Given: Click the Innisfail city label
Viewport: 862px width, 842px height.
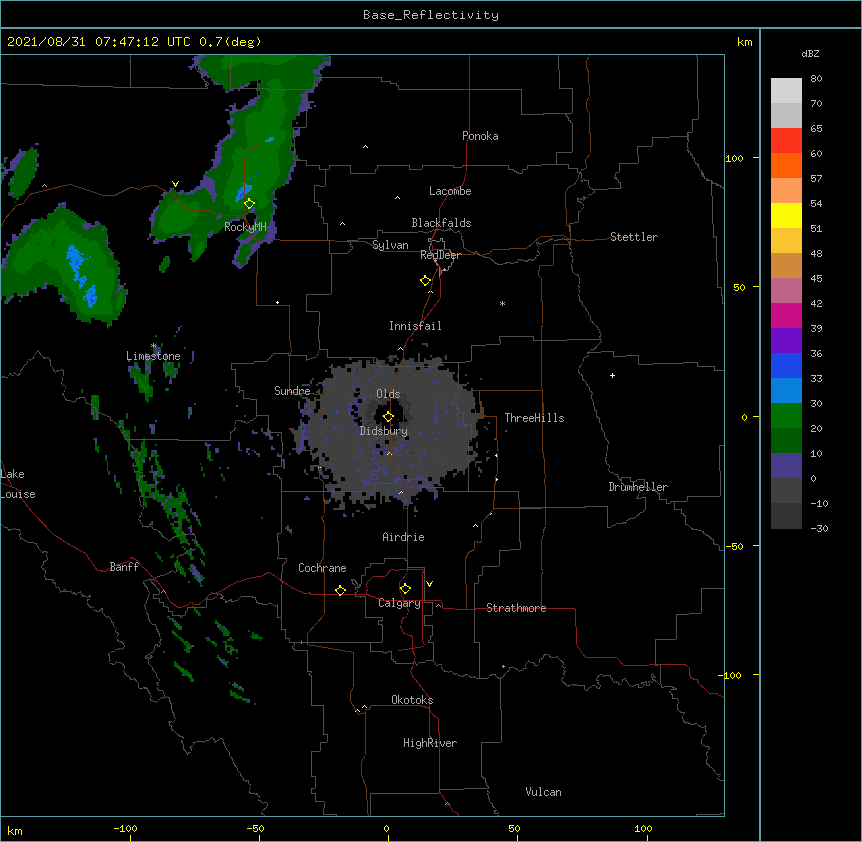Looking at the screenshot, I should [415, 326].
